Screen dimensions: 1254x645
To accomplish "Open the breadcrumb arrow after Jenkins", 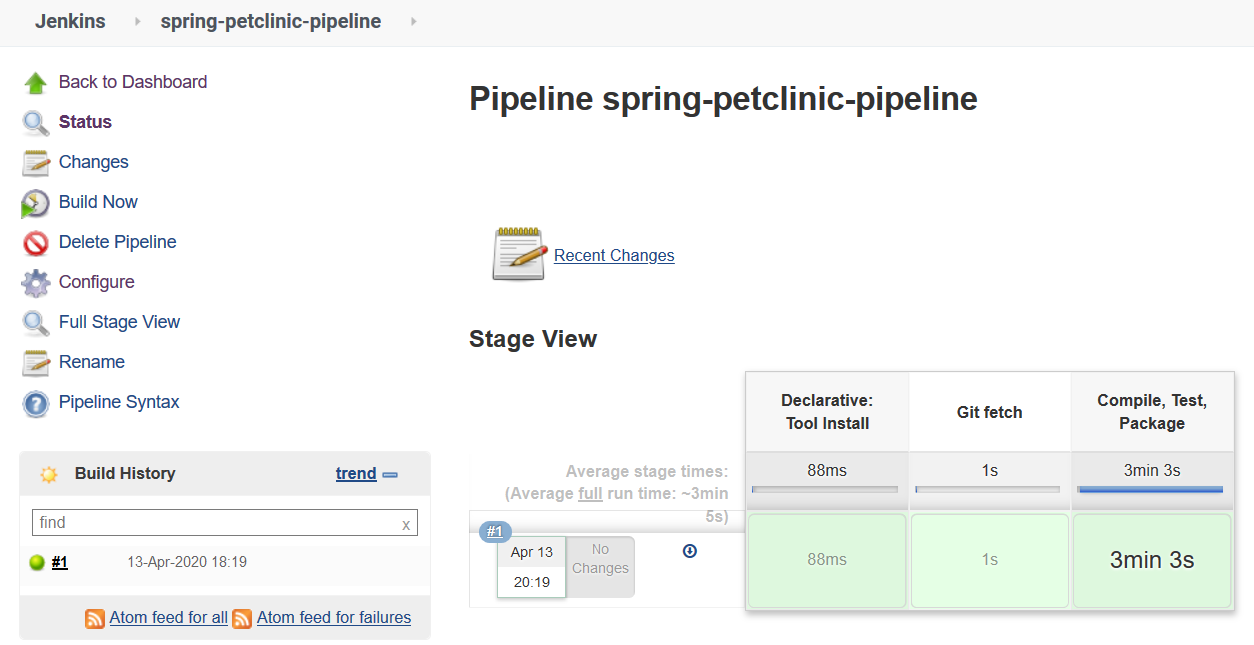I will [x=136, y=21].
